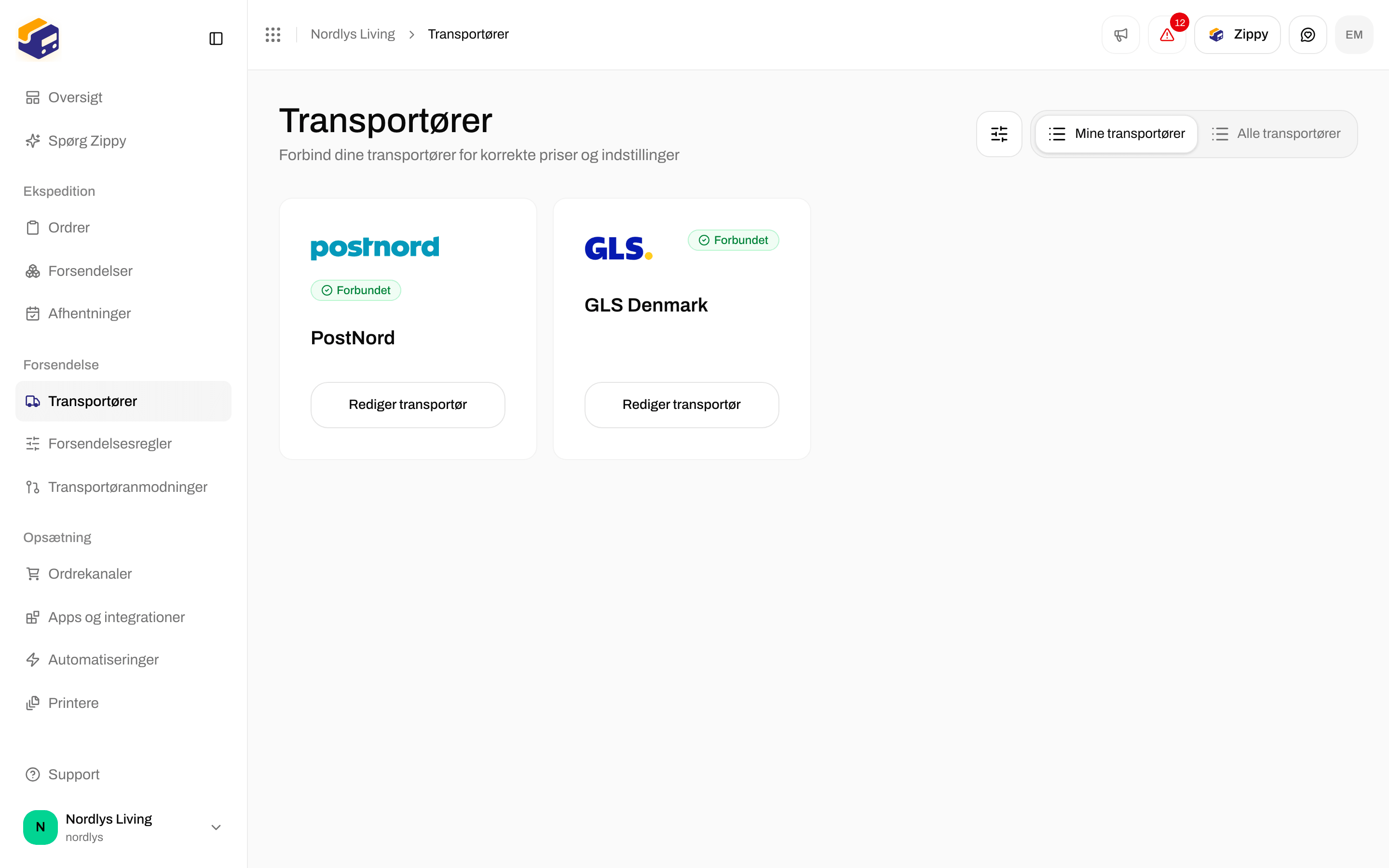Switch to the Alle transportører view
This screenshot has width=1389, height=868.
pyautogui.click(x=1276, y=134)
